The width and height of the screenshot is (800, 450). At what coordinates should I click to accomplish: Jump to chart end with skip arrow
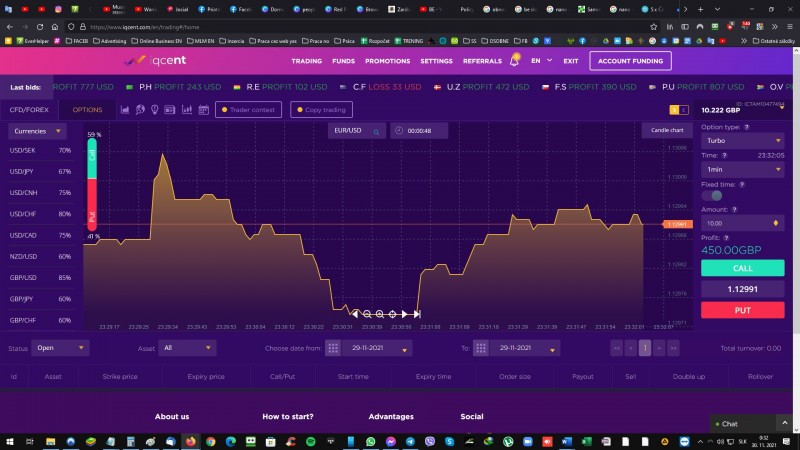click(417, 314)
